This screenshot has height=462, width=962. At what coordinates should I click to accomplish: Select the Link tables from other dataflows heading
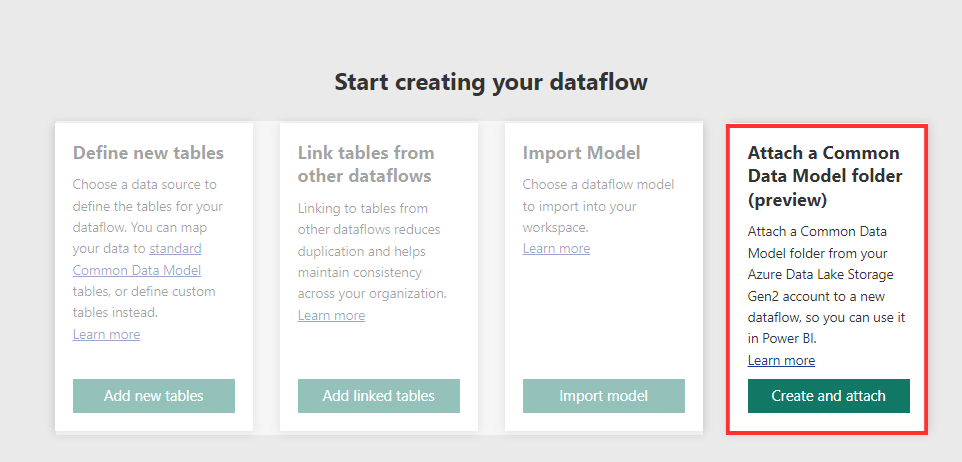click(366, 164)
